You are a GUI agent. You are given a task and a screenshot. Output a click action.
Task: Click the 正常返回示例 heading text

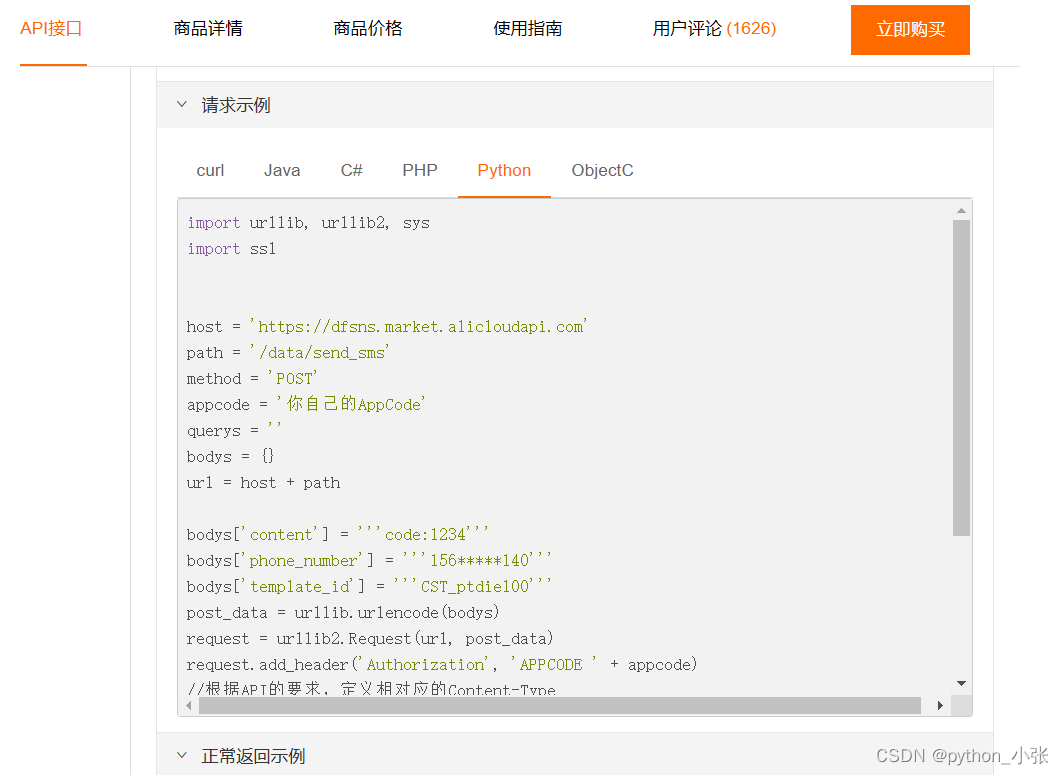(253, 756)
